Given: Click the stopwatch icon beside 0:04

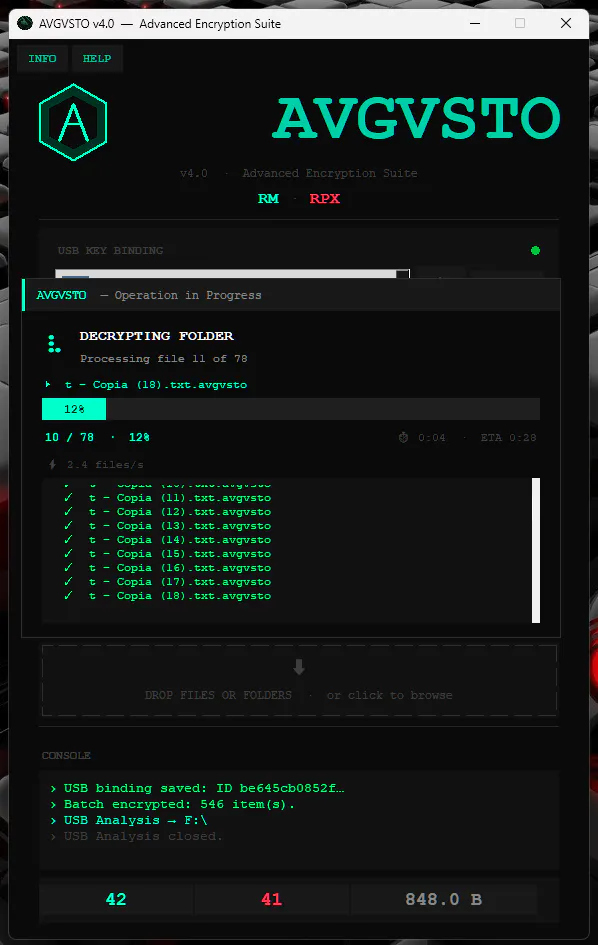Looking at the screenshot, I should (403, 438).
